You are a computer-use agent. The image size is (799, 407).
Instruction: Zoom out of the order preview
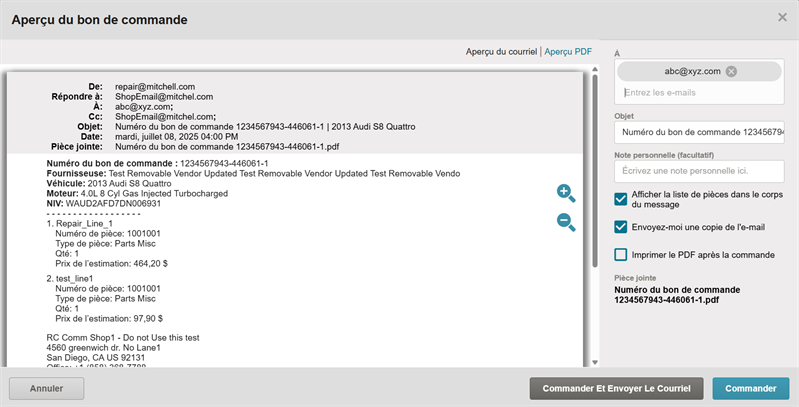(x=565, y=222)
